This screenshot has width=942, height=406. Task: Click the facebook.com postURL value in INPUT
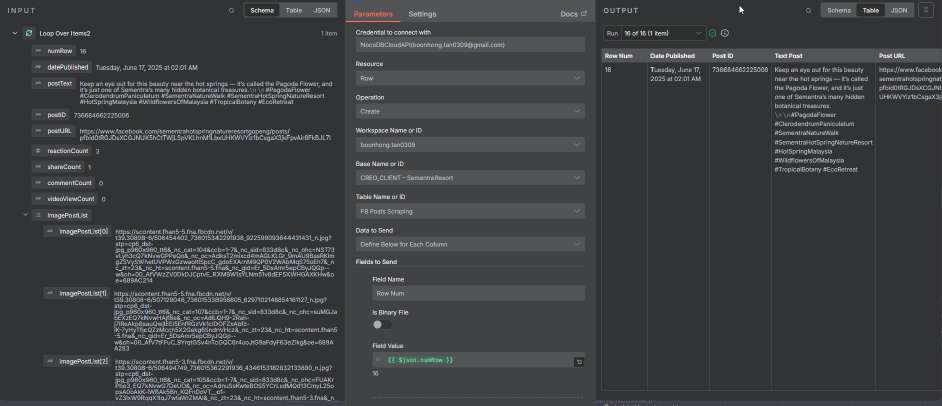(x=205, y=135)
